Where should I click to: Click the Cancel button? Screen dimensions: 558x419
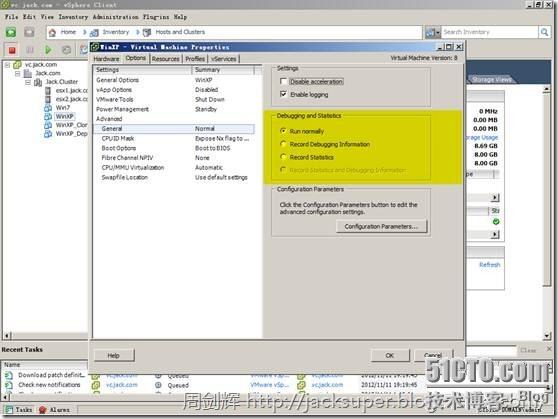click(x=433, y=355)
